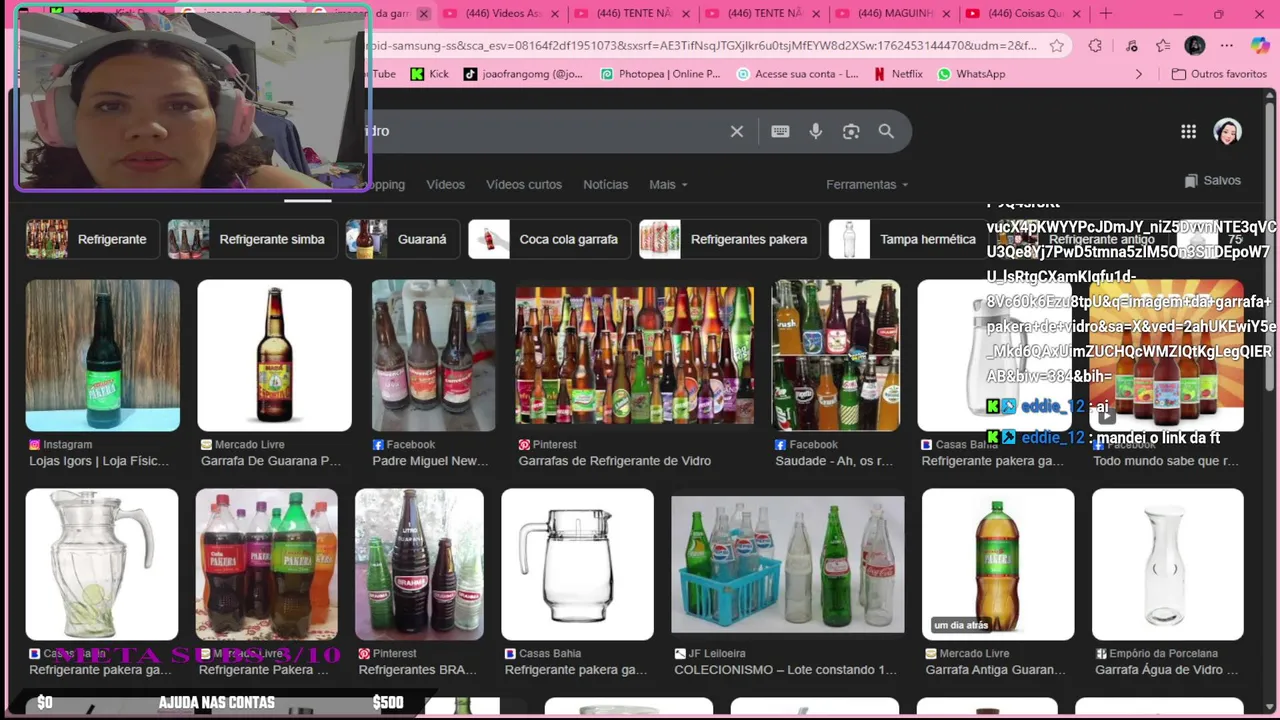Filter by the Refrigerante simba chip
1280x720 pixels.
coord(252,240)
